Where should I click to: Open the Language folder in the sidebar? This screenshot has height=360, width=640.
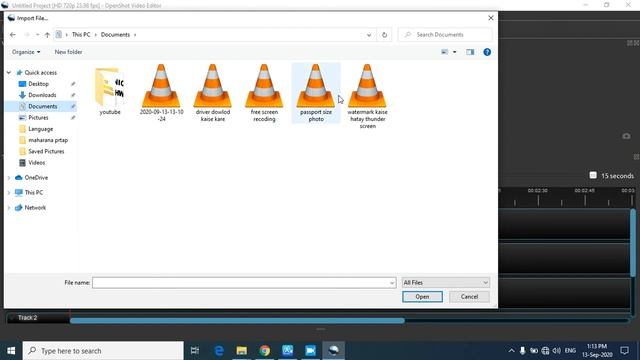click(x=40, y=129)
